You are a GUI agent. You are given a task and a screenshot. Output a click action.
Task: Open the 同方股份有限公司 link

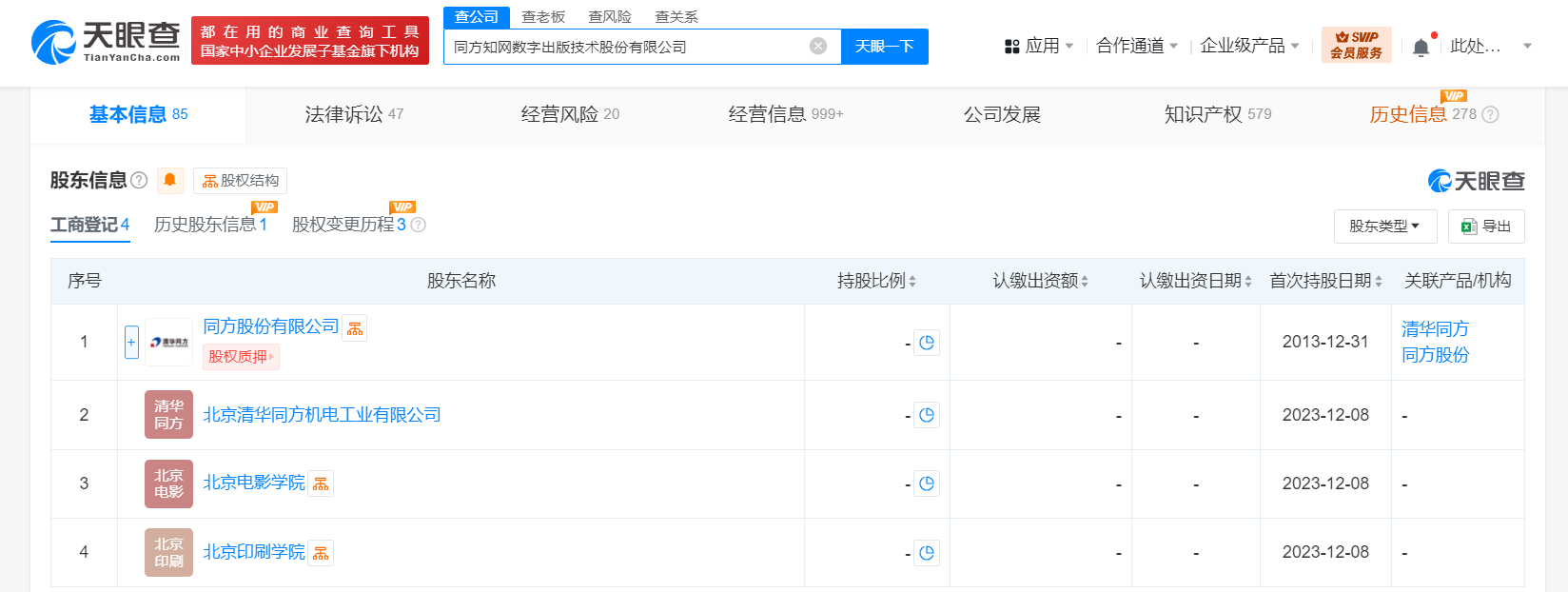(x=271, y=326)
